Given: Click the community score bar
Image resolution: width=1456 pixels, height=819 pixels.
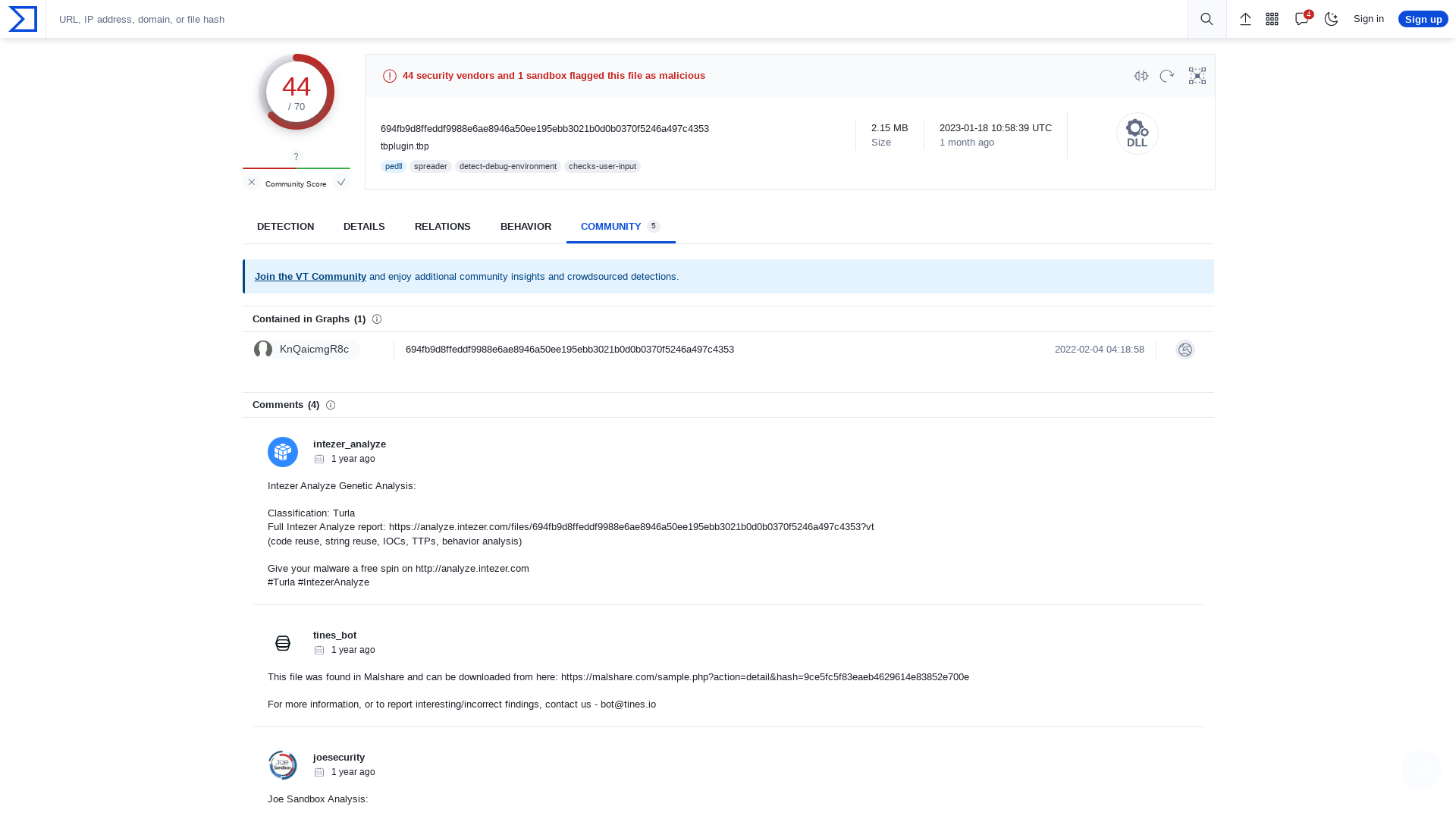Looking at the screenshot, I should click(297, 168).
